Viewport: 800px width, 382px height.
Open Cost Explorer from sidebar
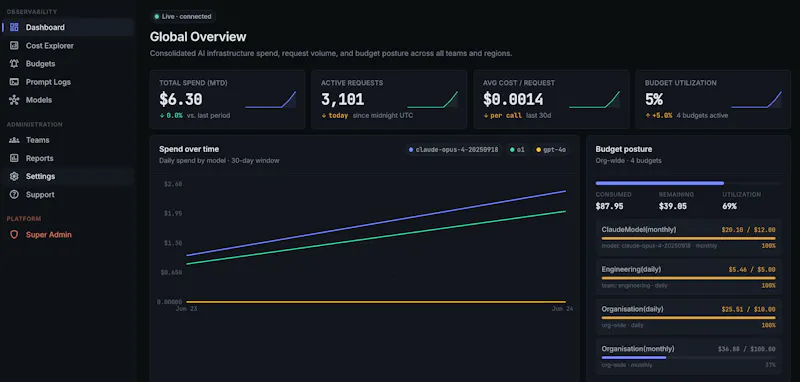pyautogui.click(x=68, y=46)
